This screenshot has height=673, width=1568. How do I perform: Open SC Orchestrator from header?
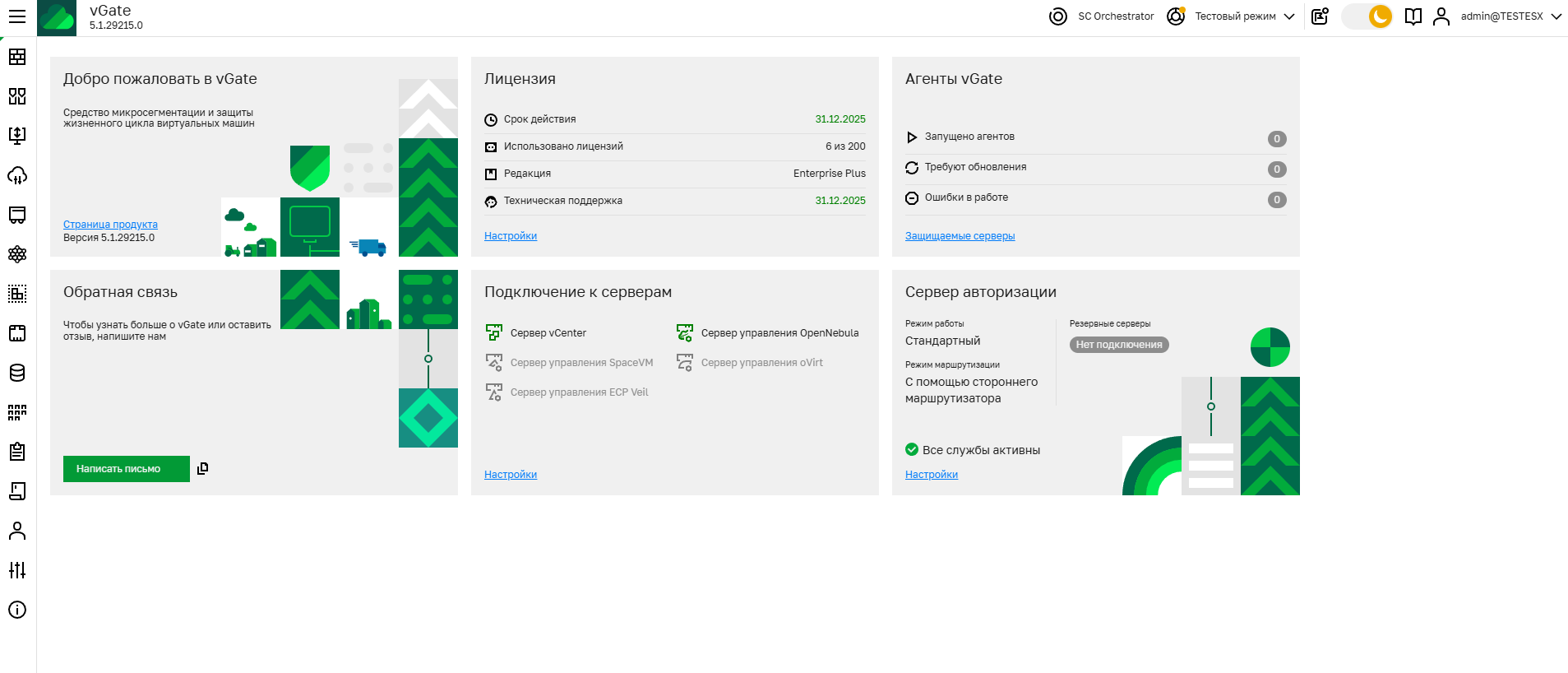(1103, 16)
